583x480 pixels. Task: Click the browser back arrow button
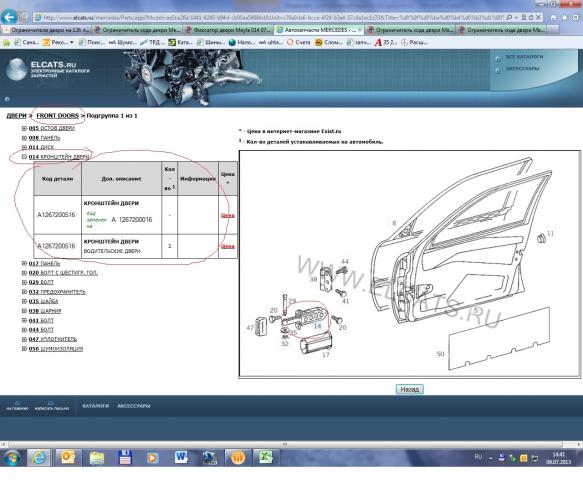(9, 17)
